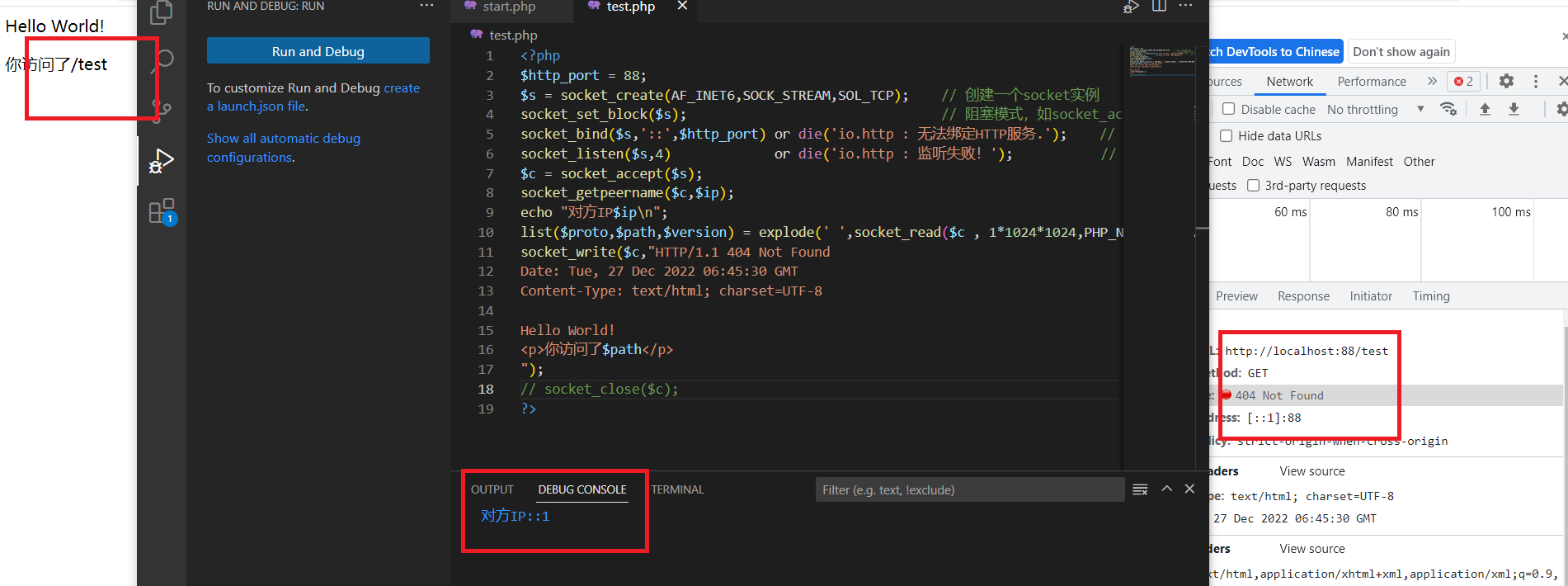Open Run and Debug panel more actions

[x=426, y=6]
